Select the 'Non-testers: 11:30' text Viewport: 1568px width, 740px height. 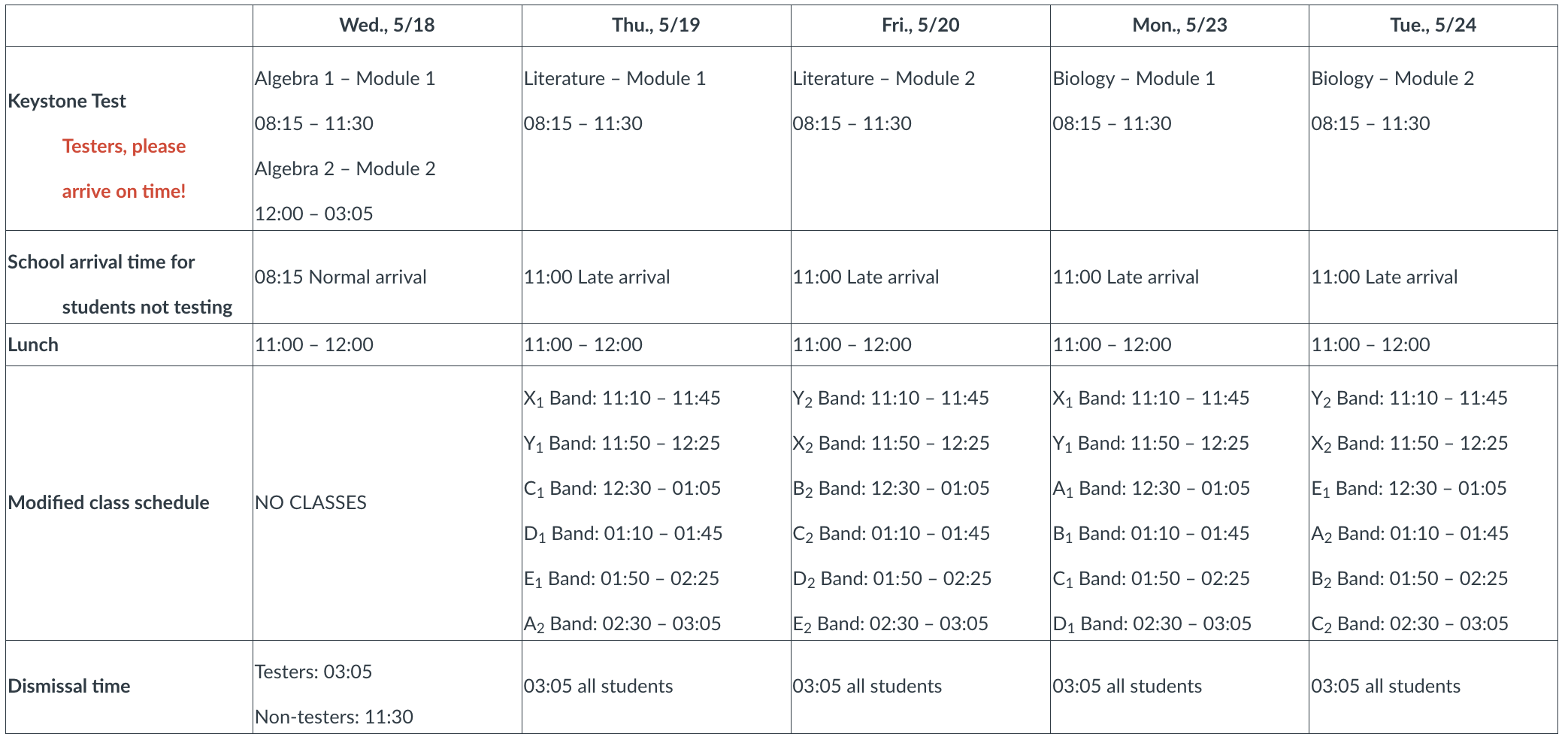334,717
